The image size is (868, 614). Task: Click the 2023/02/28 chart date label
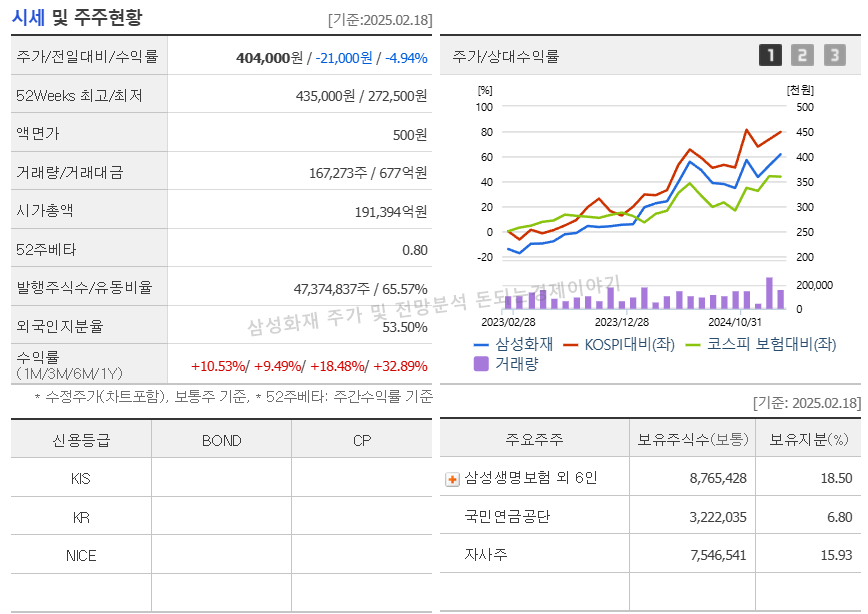click(508, 322)
